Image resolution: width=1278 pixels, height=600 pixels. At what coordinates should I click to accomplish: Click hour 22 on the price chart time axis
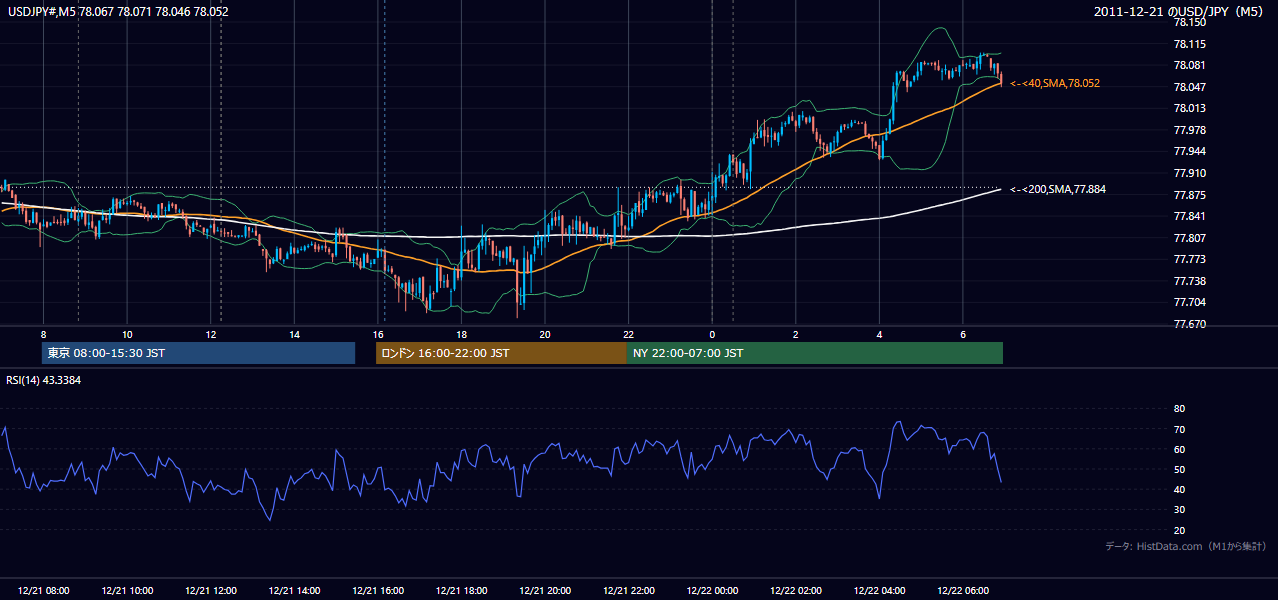628,334
